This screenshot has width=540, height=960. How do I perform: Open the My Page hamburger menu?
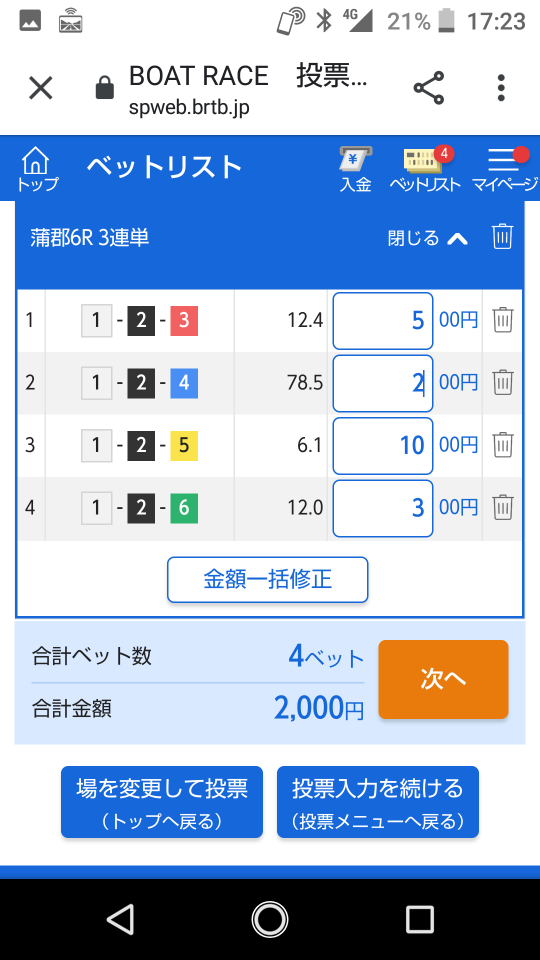tap(504, 170)
